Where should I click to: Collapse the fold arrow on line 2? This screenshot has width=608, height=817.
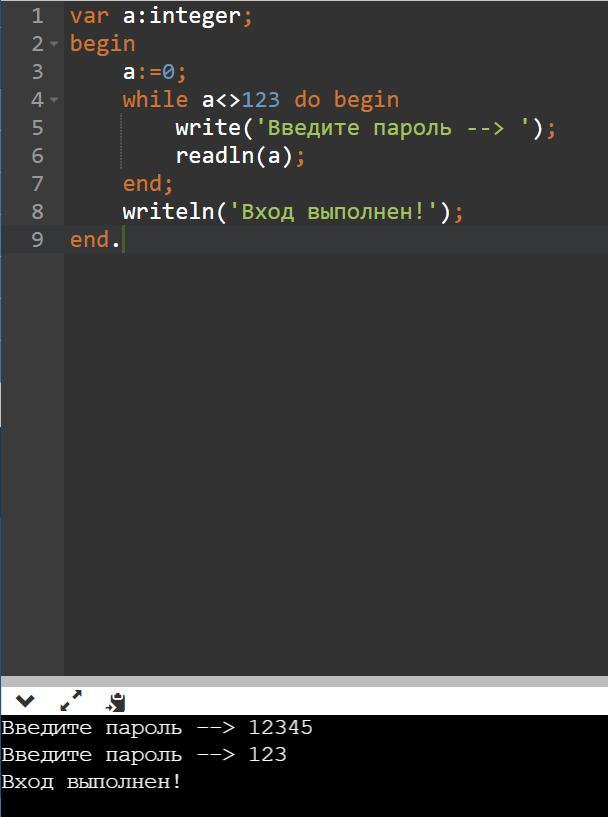pos(54,44)
